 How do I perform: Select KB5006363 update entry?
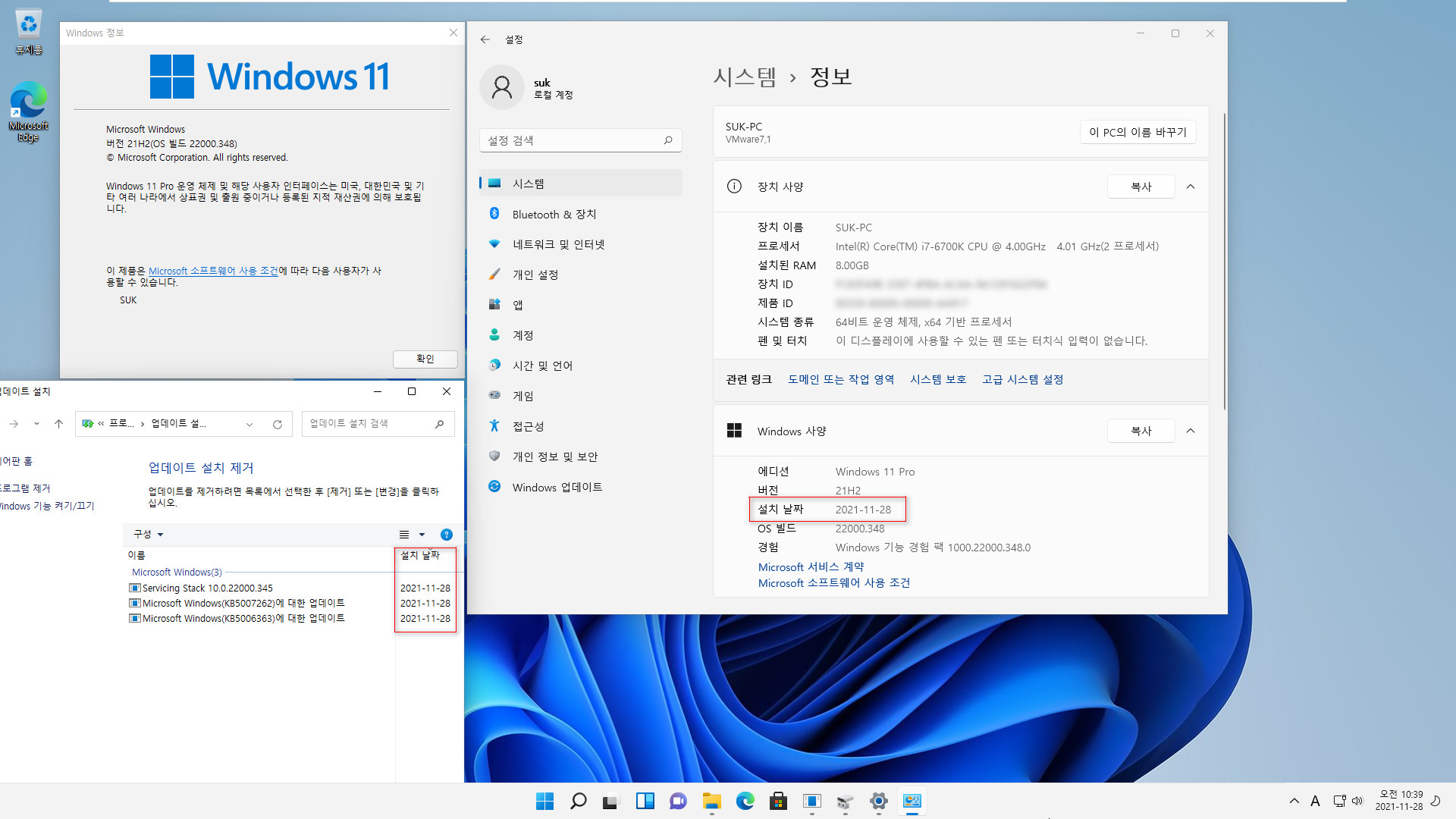(x=237, y=618)
